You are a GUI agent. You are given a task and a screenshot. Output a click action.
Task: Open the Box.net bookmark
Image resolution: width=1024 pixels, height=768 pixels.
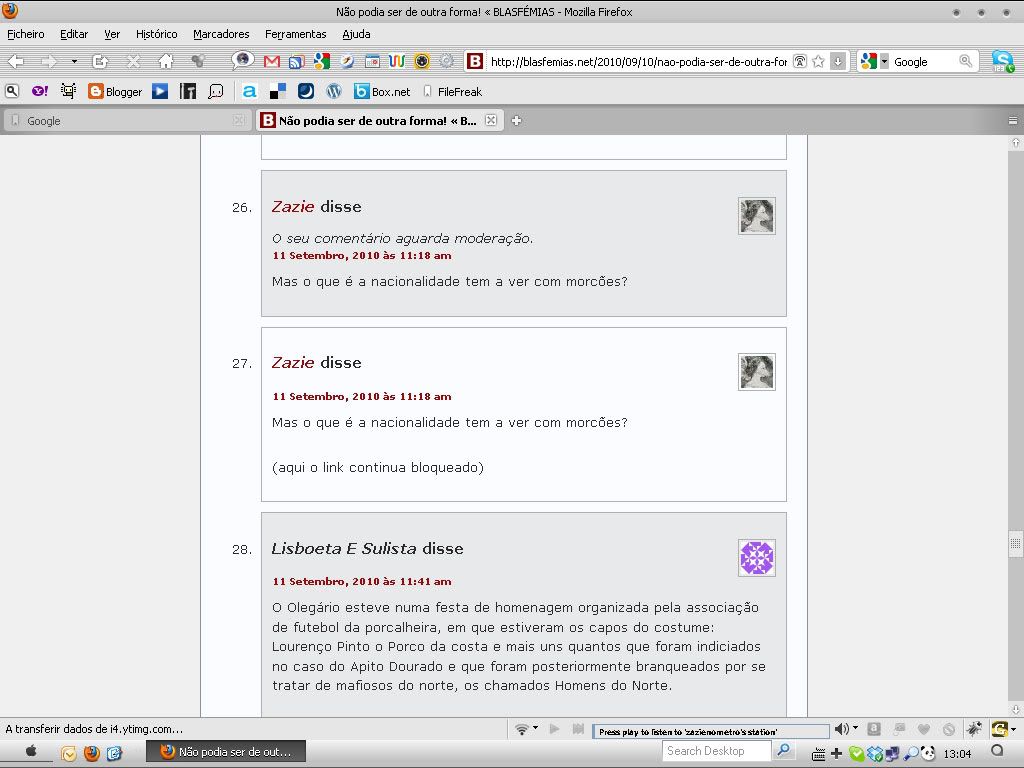382,91
